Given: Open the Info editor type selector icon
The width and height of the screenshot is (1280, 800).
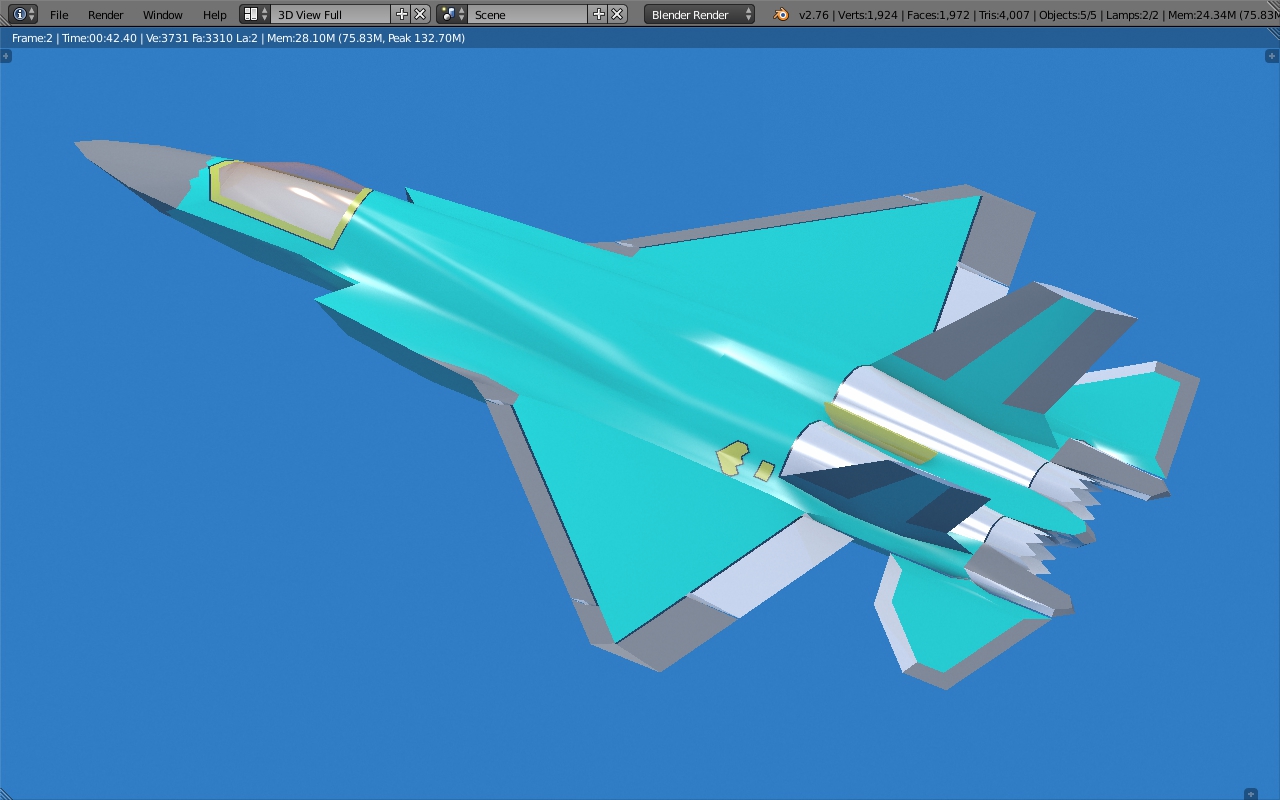Looking at the screenshot, I should (x=23, y=14).
